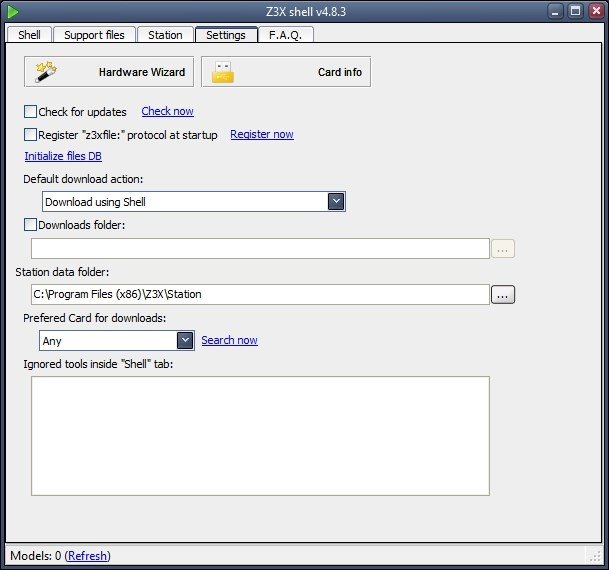Click Initialize files DB link
This screenshot has width=609, height=570.
(63, 156)
